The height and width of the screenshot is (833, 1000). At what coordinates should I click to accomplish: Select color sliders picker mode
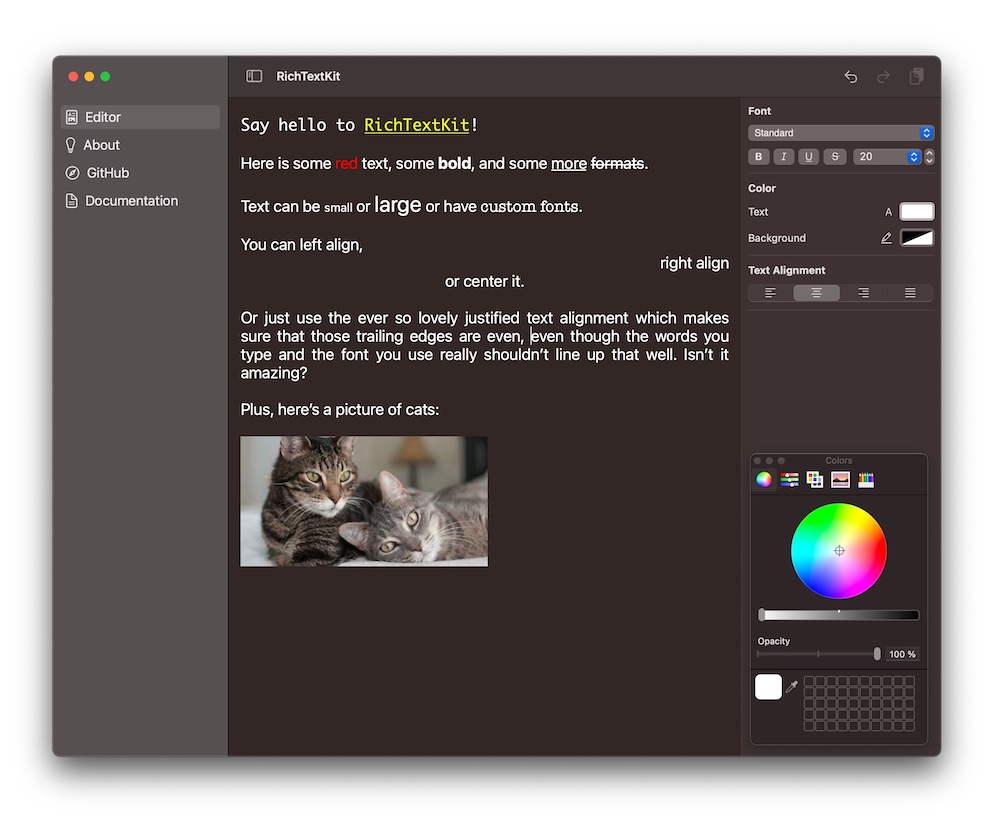coord(790,480)
